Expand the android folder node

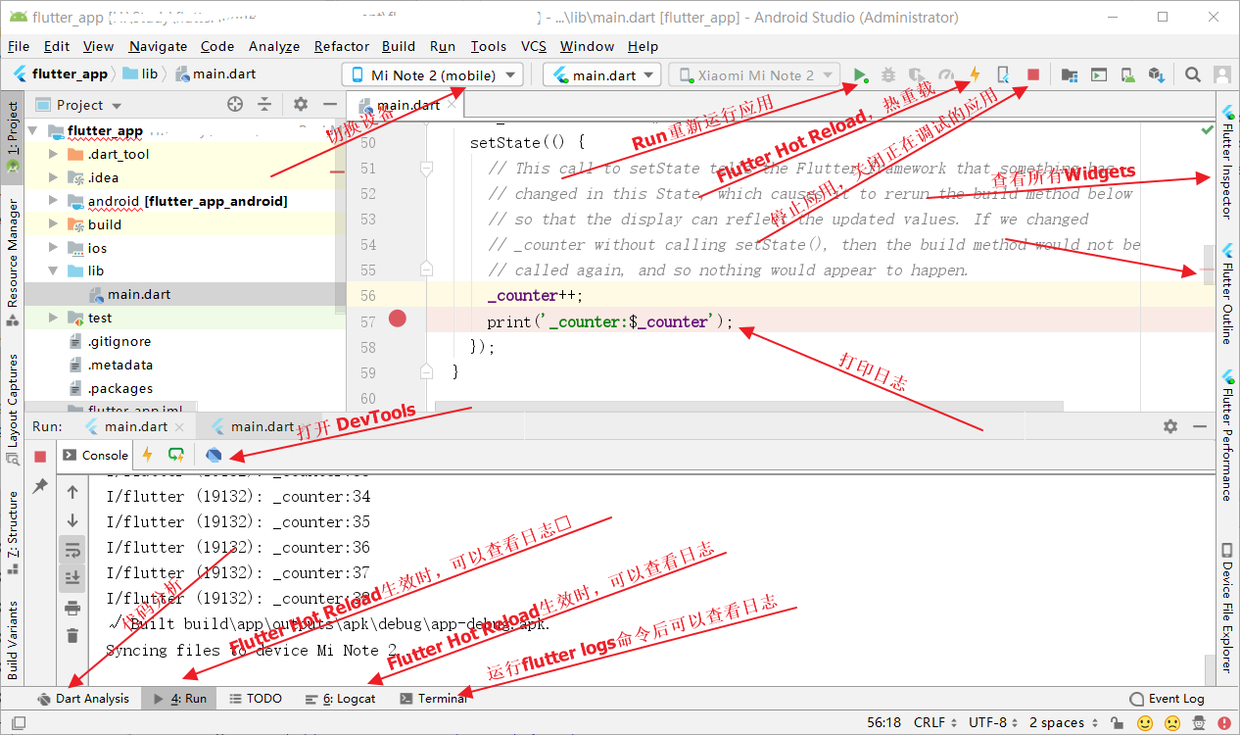pos(54,201)
